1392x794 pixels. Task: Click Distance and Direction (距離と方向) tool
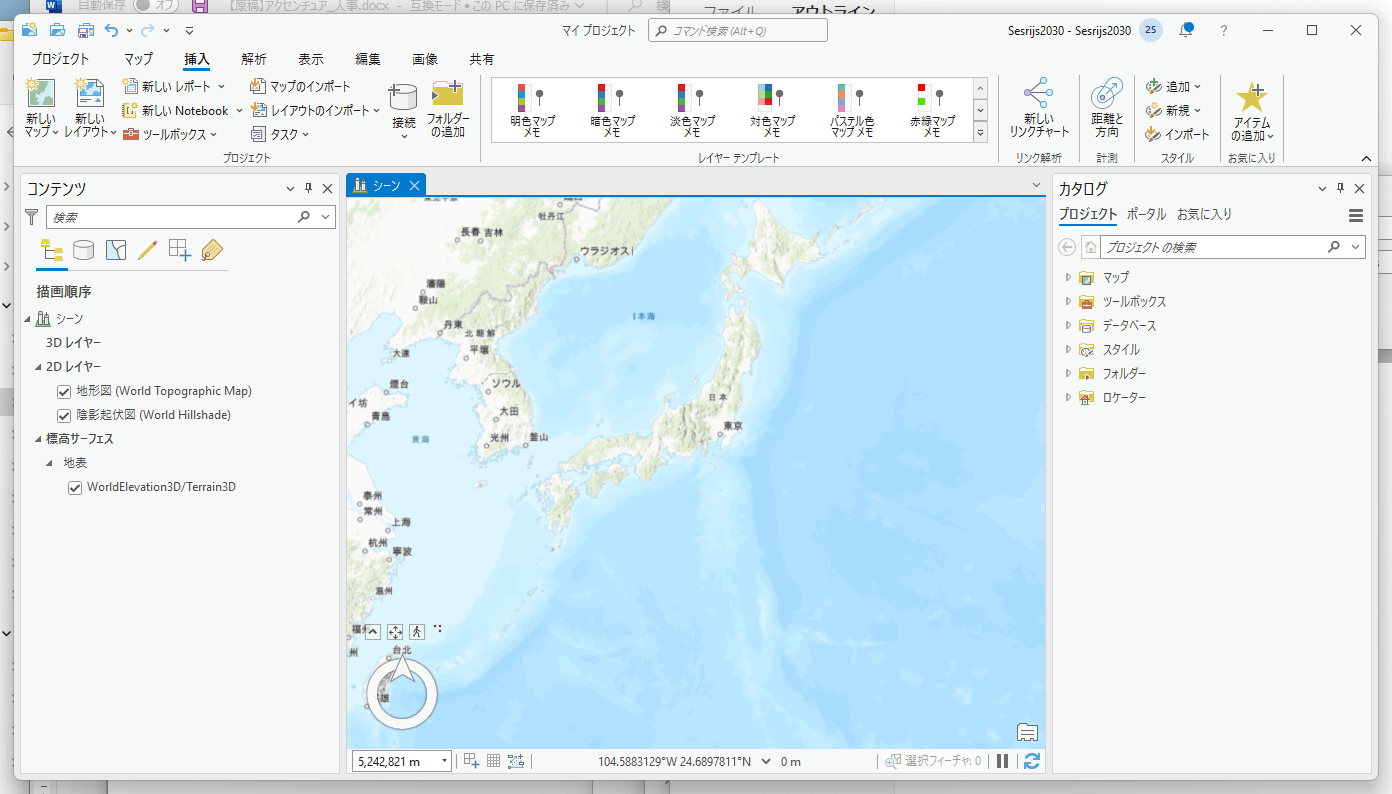pyautogui.click(x=1107, y=108)
